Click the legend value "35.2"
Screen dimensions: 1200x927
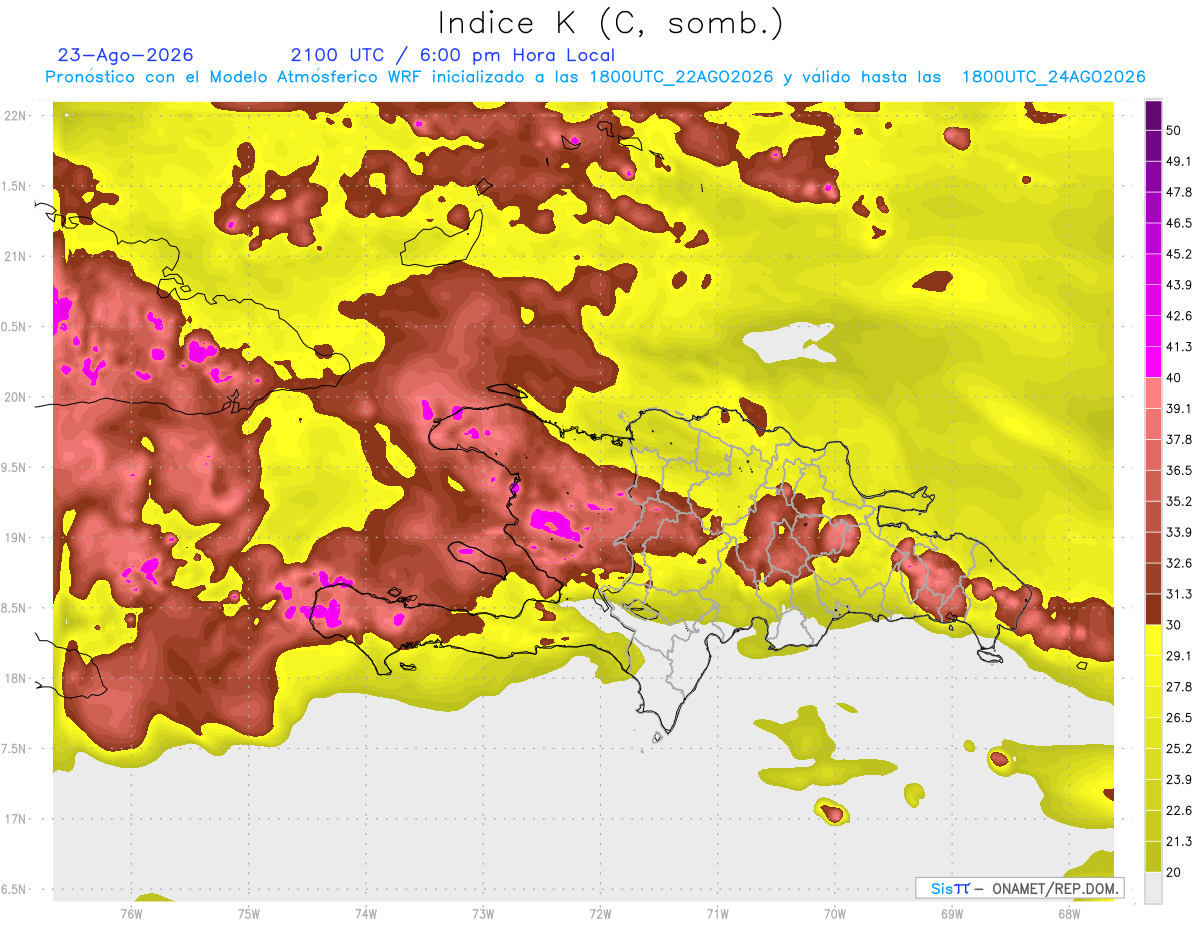(x=1178, y=501)
